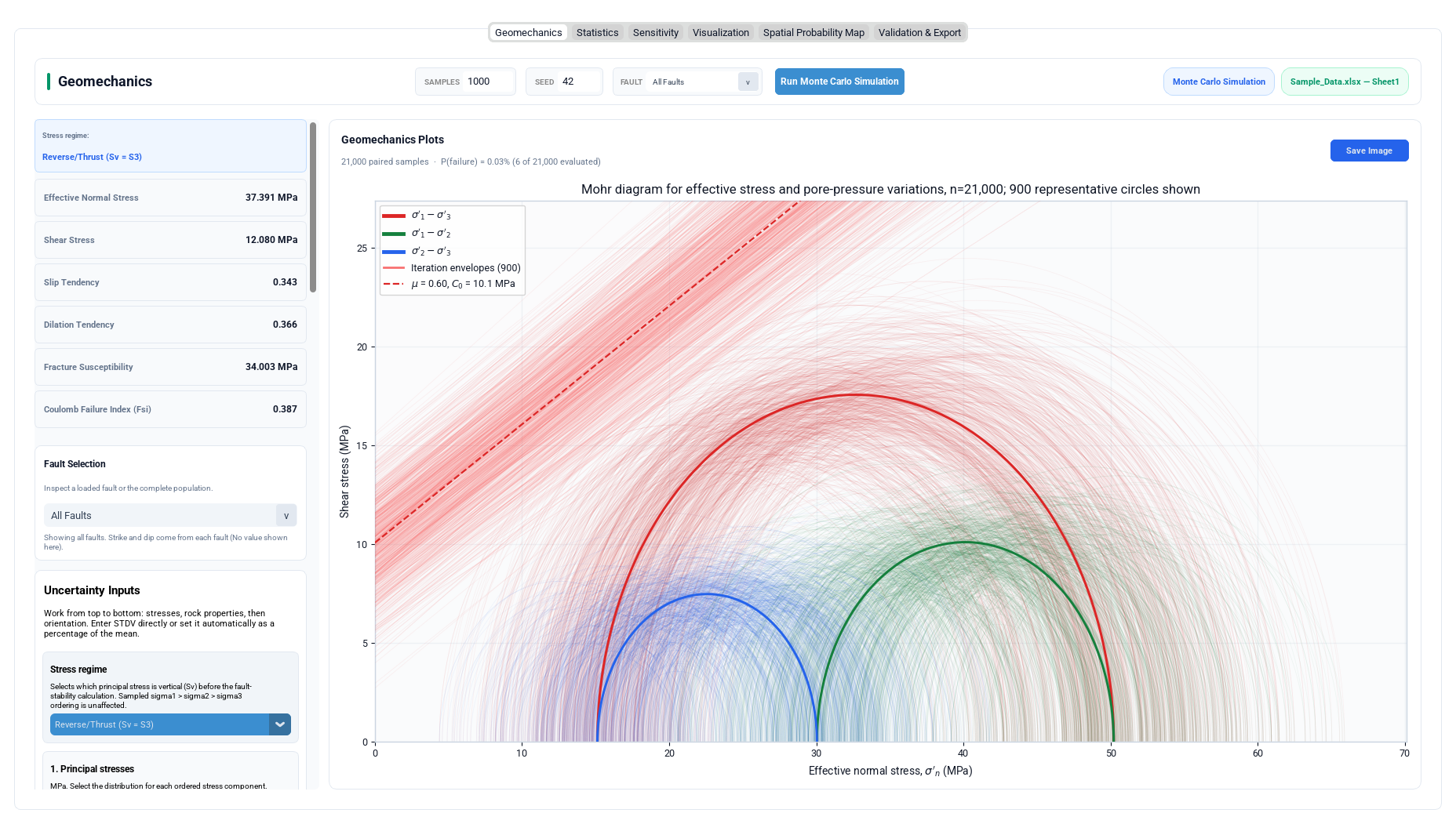The height and width of the screenshot is (824, 1456).
Task: Click the Reverse/Thrust (Sv = S3) regime text
Action: coord(92,157)
